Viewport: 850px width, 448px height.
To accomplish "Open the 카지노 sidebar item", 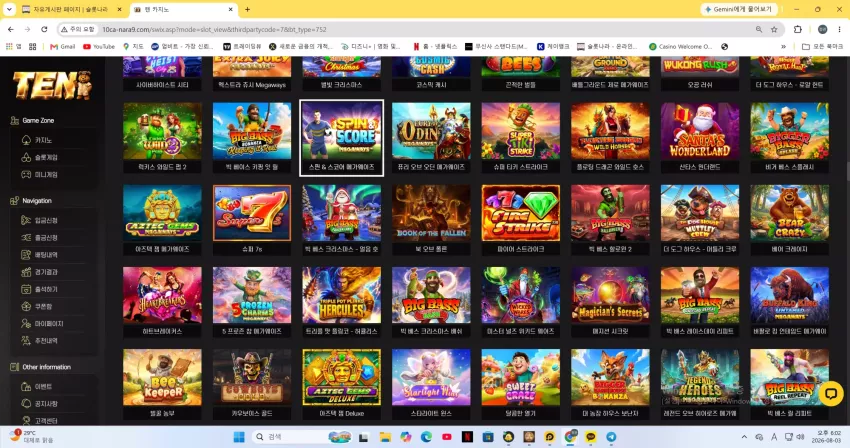I will tap(43, 140).
